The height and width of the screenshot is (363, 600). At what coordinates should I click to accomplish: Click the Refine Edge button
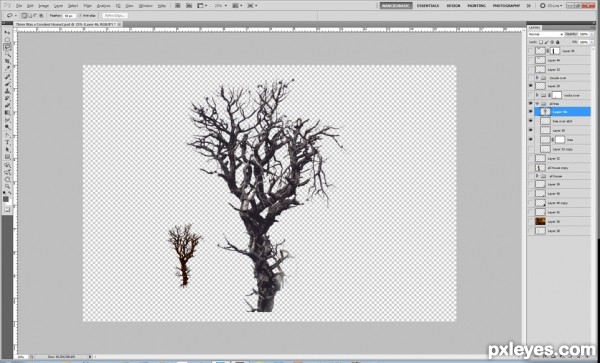pyautogui.click(x=115, y=15)
